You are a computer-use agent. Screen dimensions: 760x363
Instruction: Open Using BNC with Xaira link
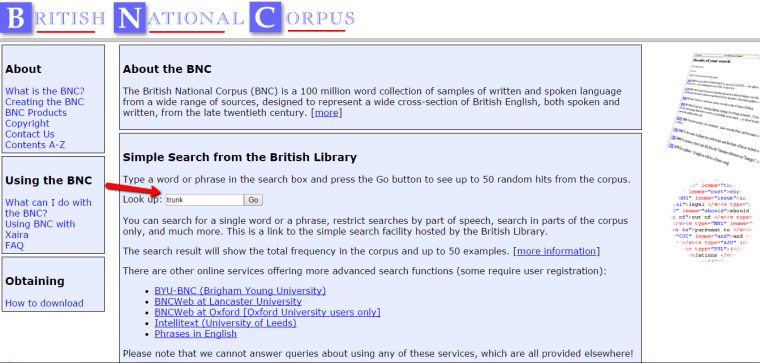pyautogui.click(x=40, y=229)
